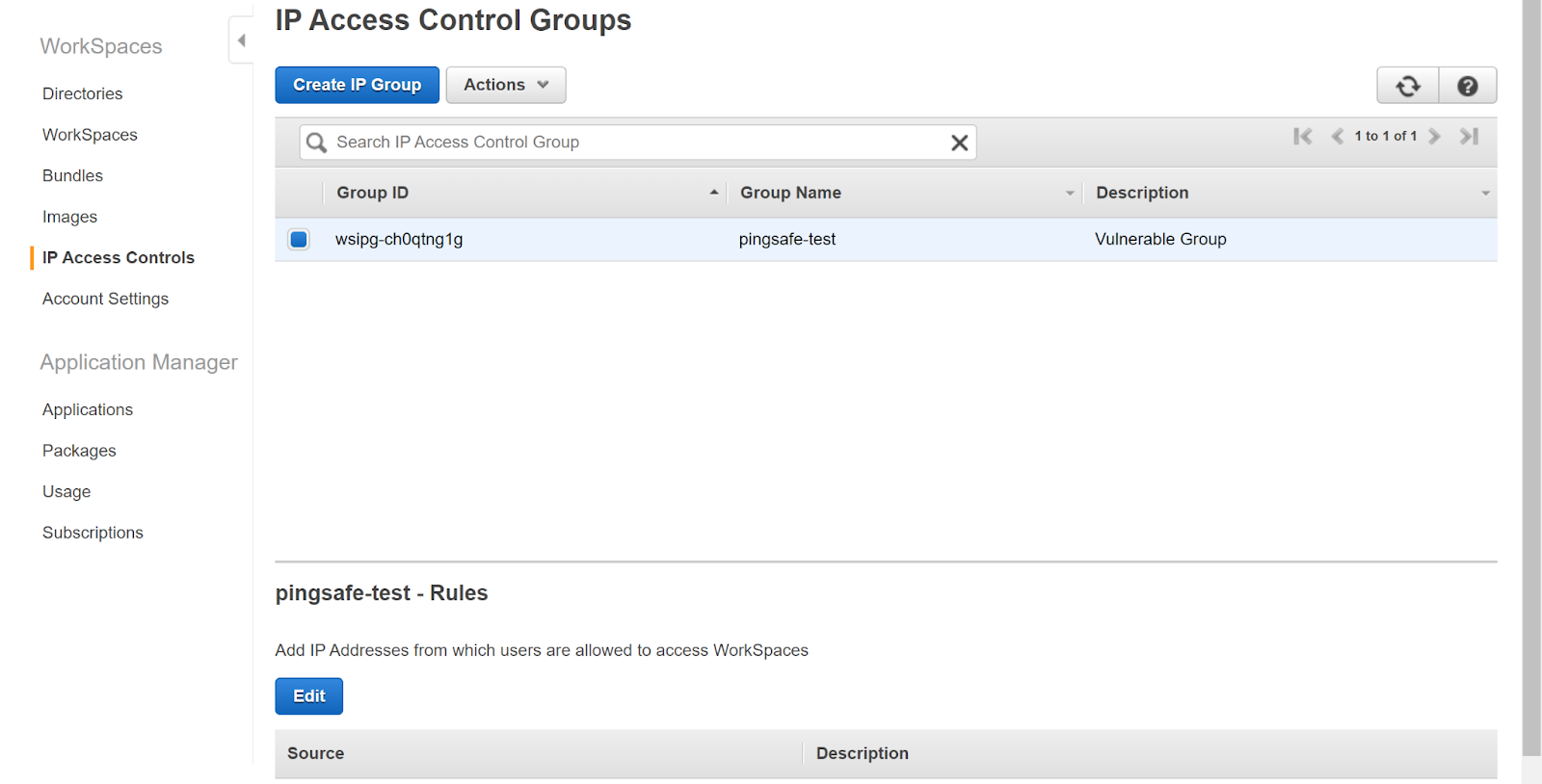Screen dimensions: 1542x784
Task: Collapse the left navigation sidebar arrow
Action: pyautogui.click(x=241, y=40)
